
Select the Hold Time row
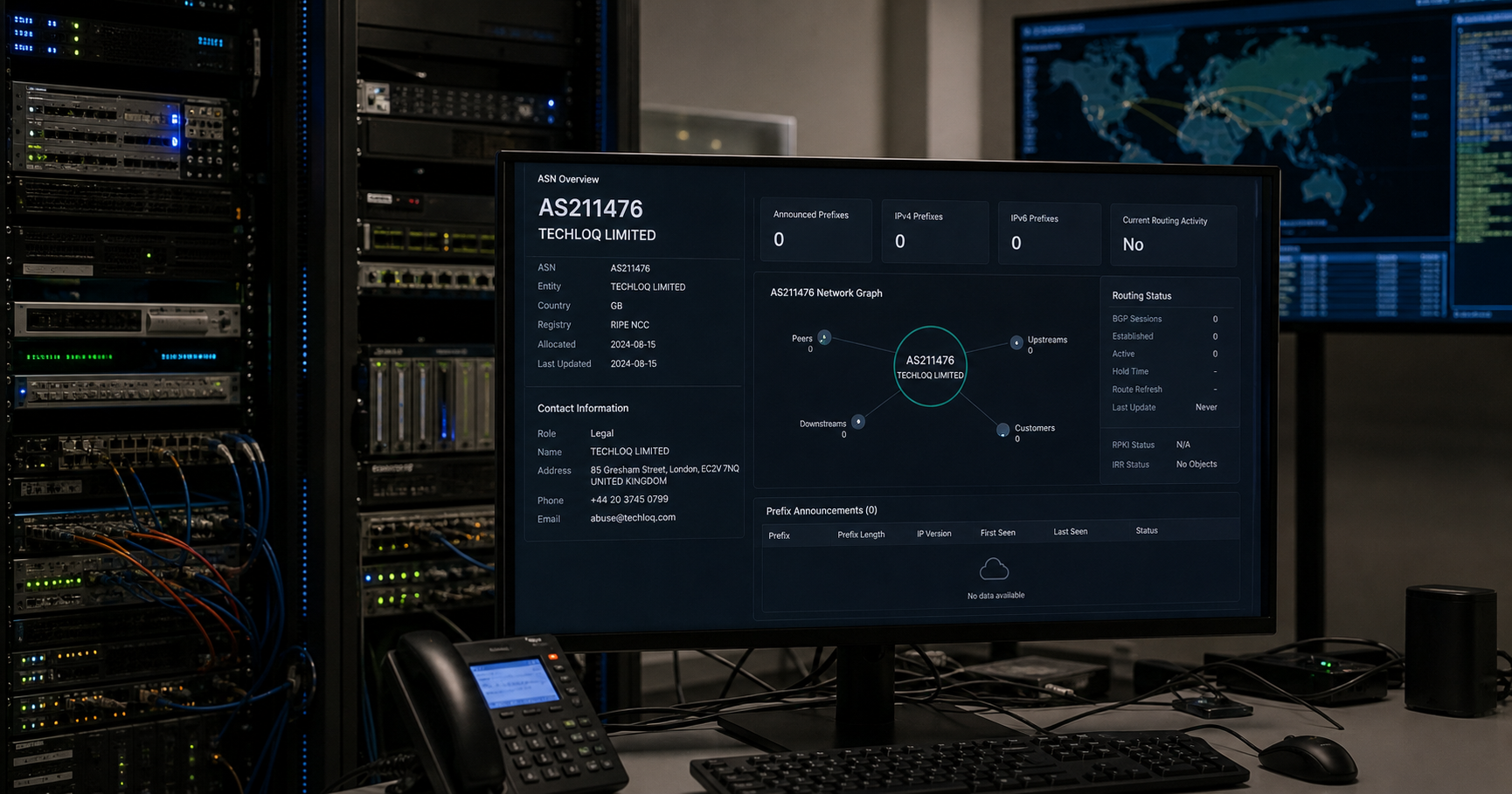pyautogui.click(x=1165, y=371)
